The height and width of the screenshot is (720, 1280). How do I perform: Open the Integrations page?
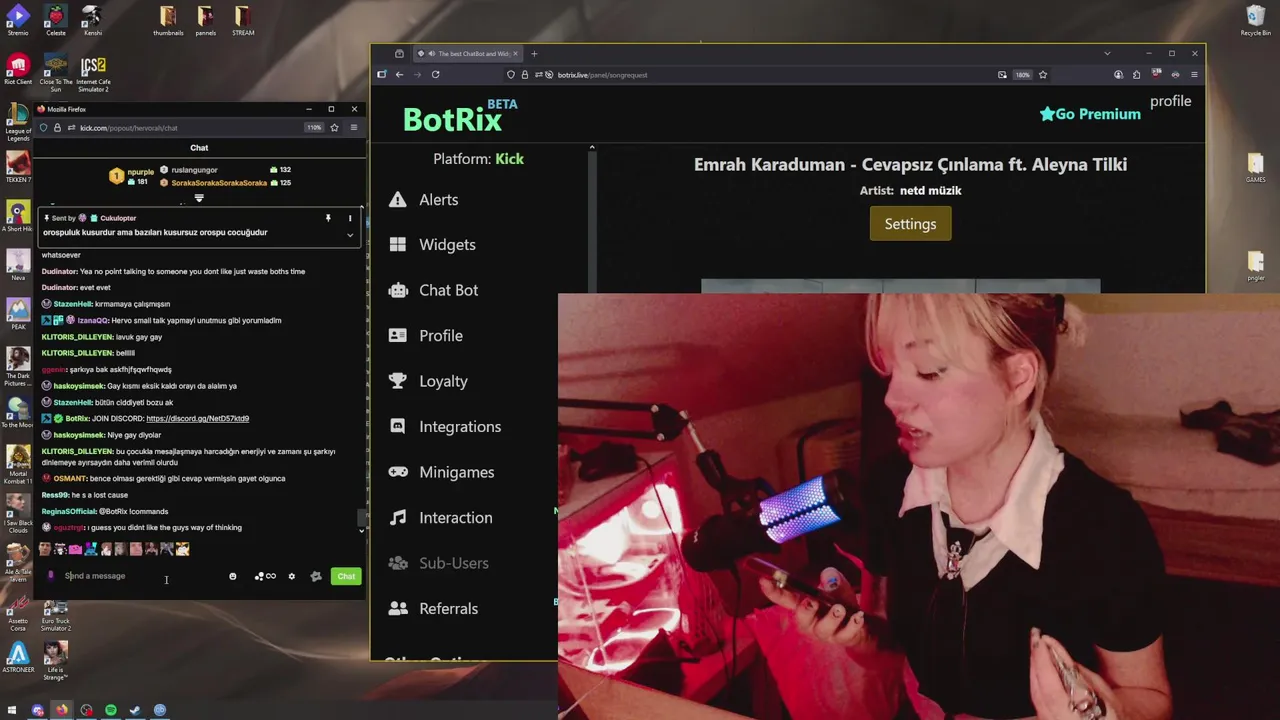445,426
